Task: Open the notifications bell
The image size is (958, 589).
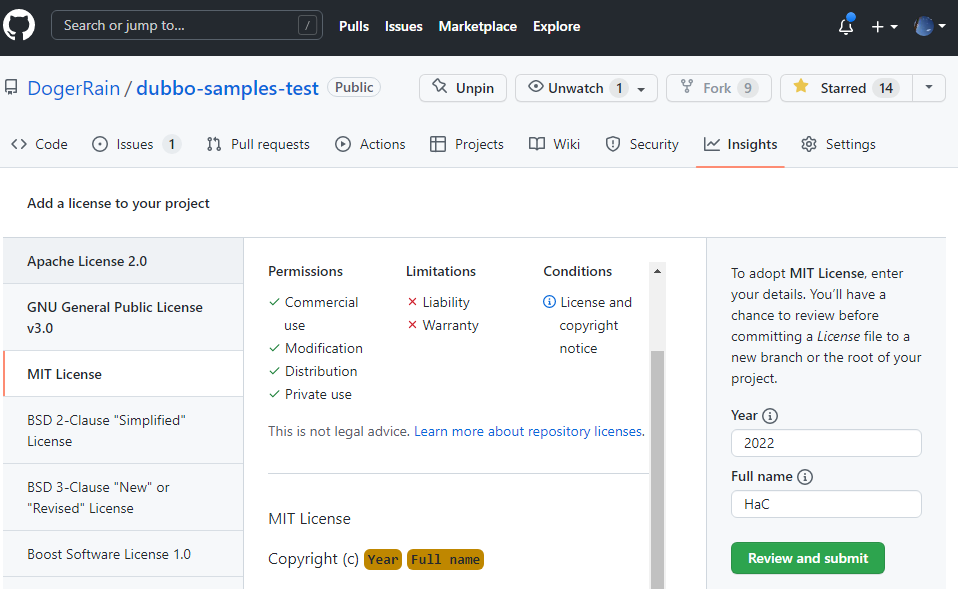Action: 846,27
